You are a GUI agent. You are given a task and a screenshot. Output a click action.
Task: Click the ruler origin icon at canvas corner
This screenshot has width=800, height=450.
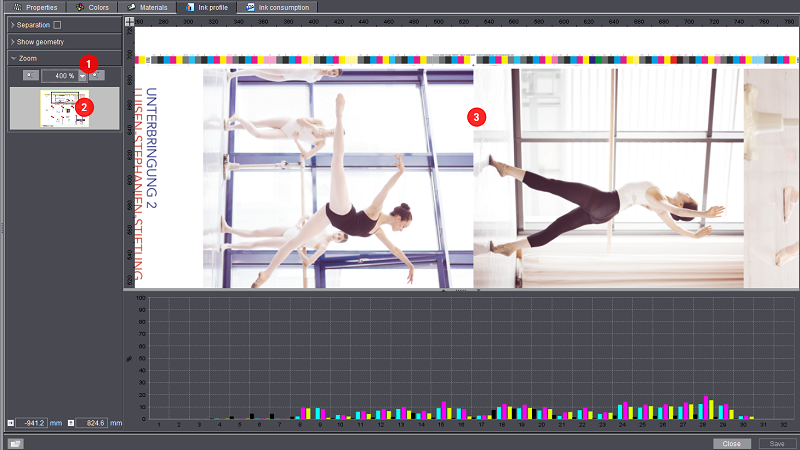(128, 20)
